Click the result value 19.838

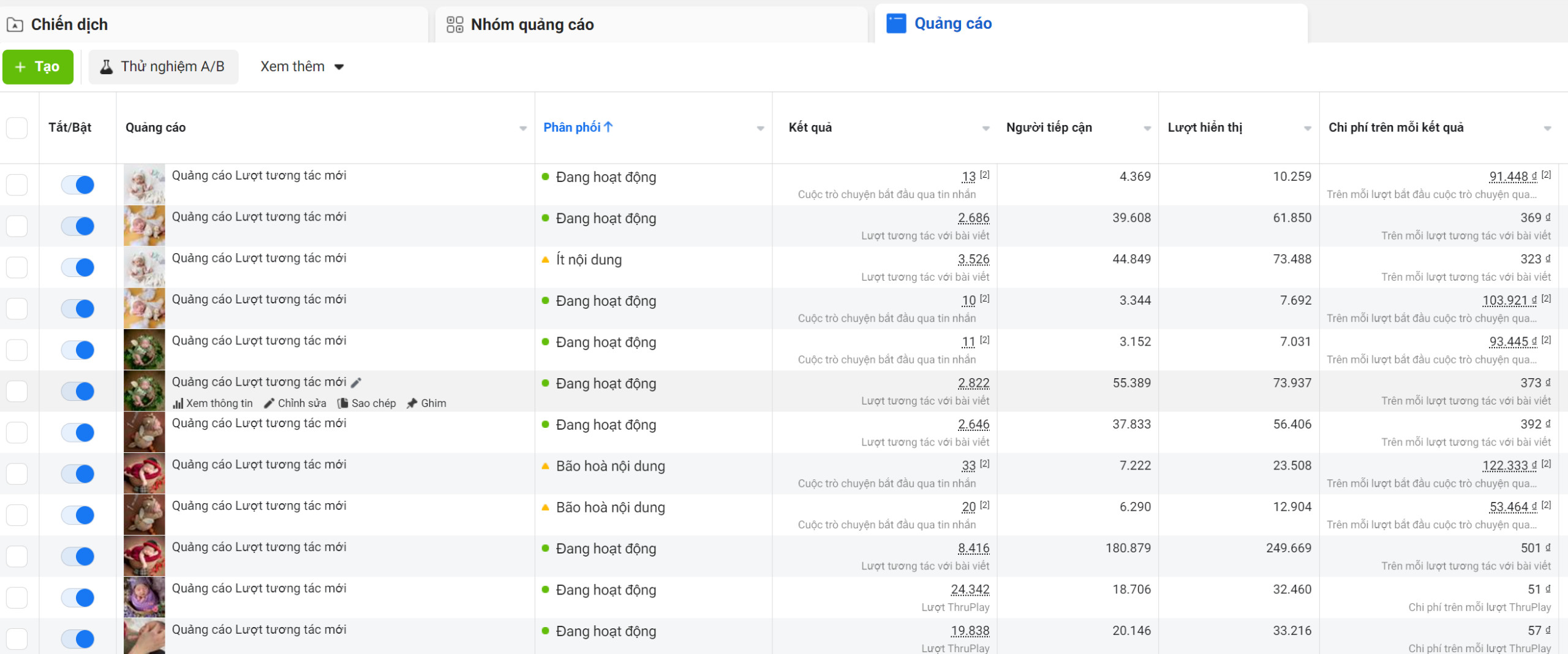coord(970,631)
